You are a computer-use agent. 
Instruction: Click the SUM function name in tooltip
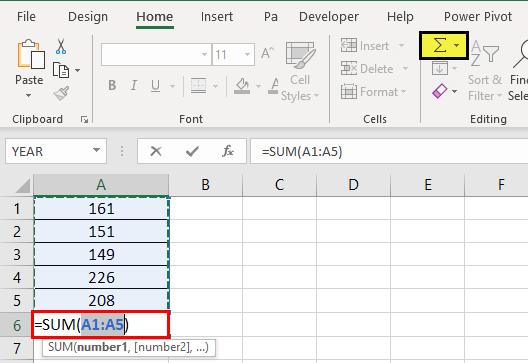[60, 347]
